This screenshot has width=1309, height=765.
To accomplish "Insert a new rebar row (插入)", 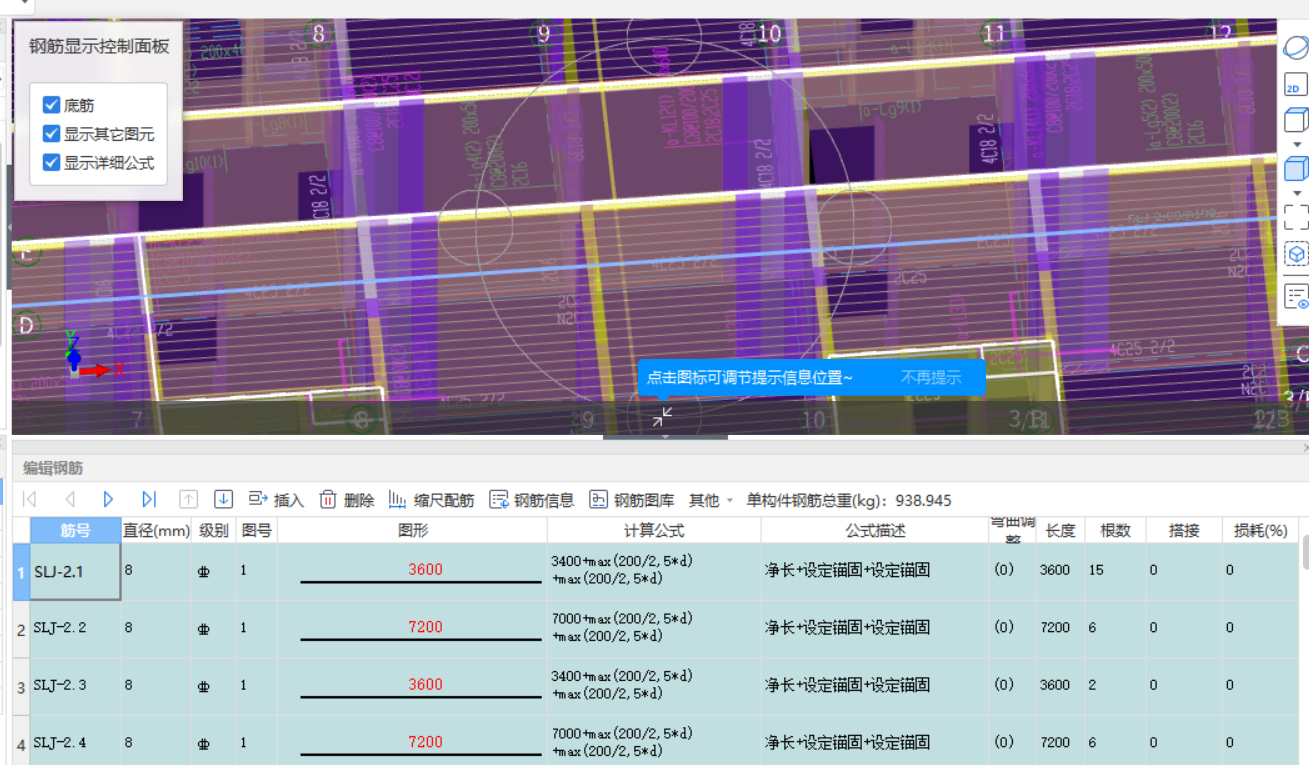I will (276, 500).
